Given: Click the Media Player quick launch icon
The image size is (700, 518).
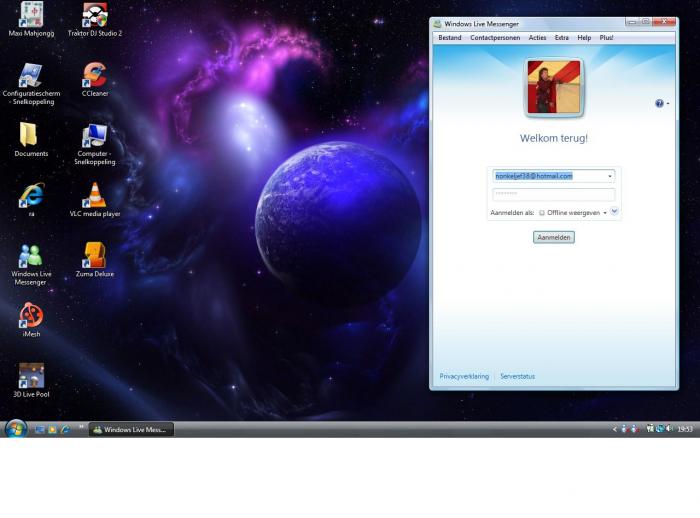Looking at the screenshot, I should click(53, 430).
